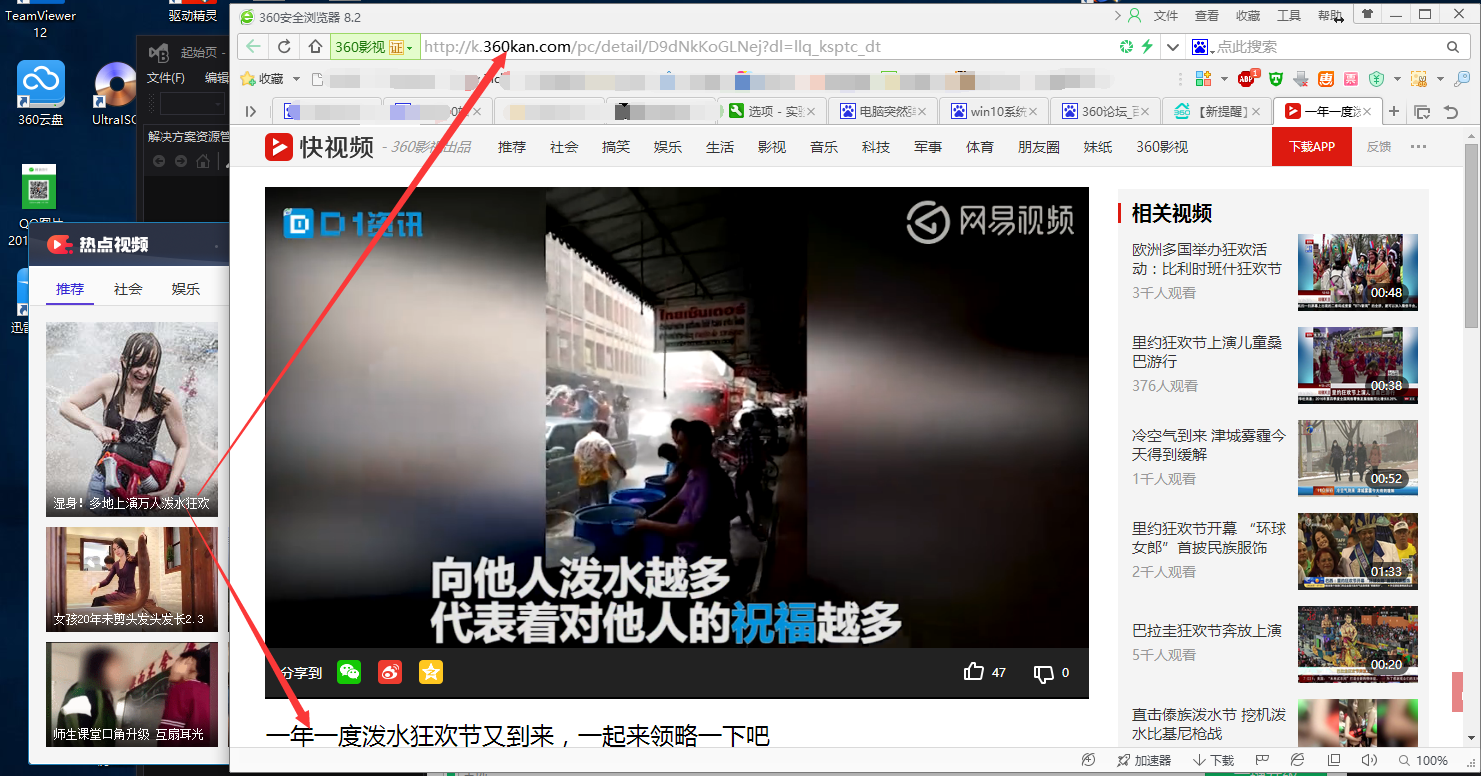Screen dimensions: 1481x776
Task: Open the Baidu search engine selector dropdown
Action: point(1201,47)
